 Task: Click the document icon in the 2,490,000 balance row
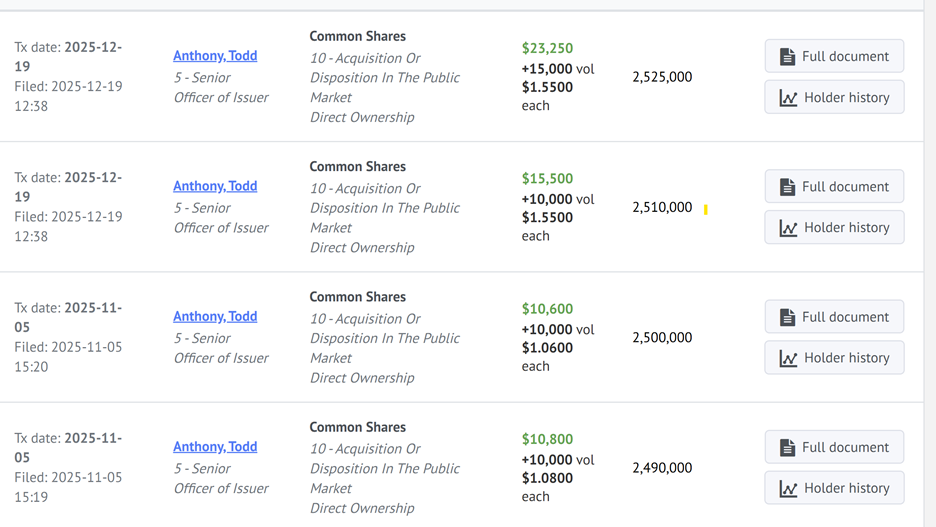point(787,448)
